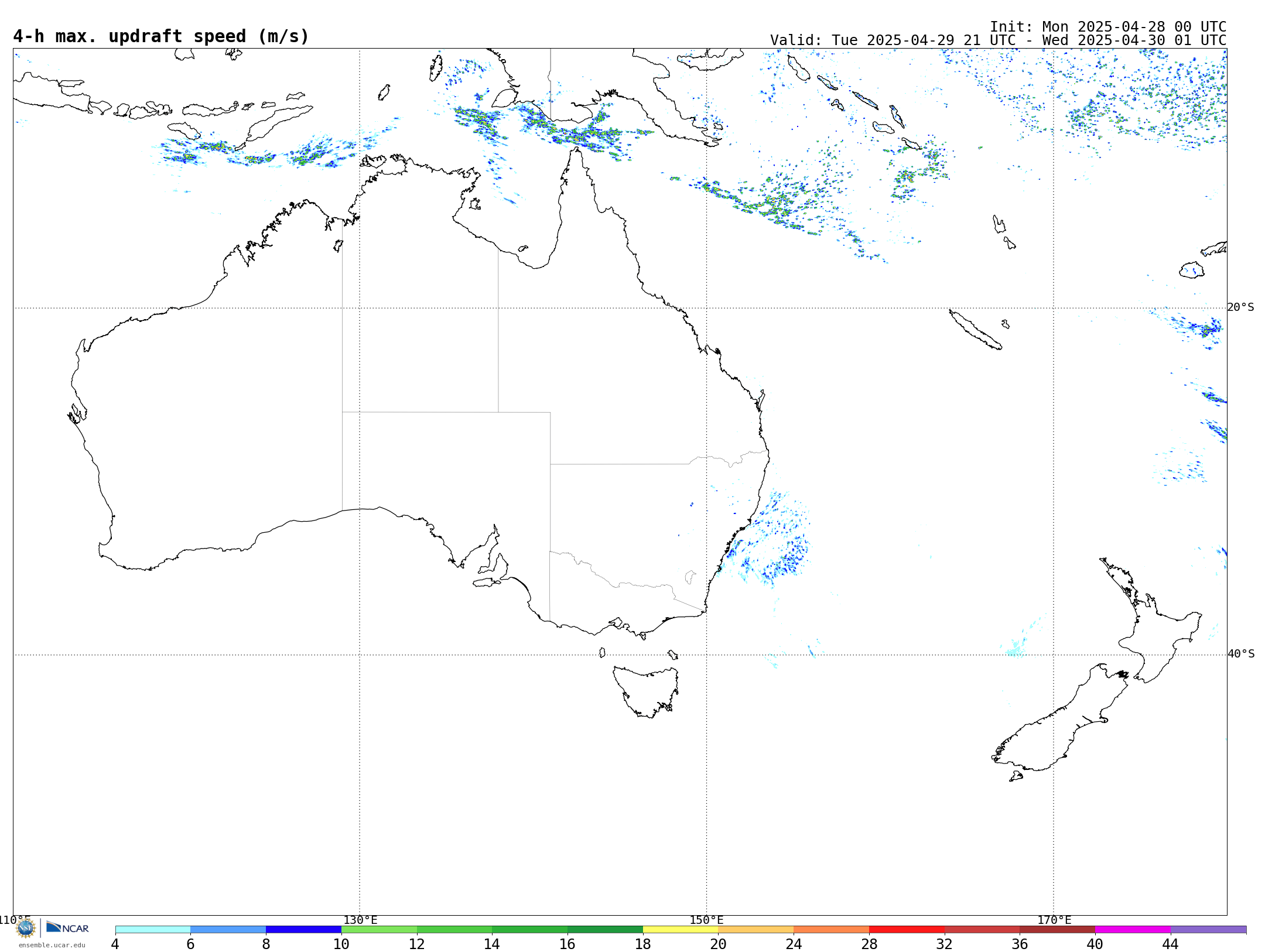The height and width of the screenshot is (952, 1265).
Task: Click the colorbar tick label '16'
Action: pyautogui.click(x=567, y=944)
